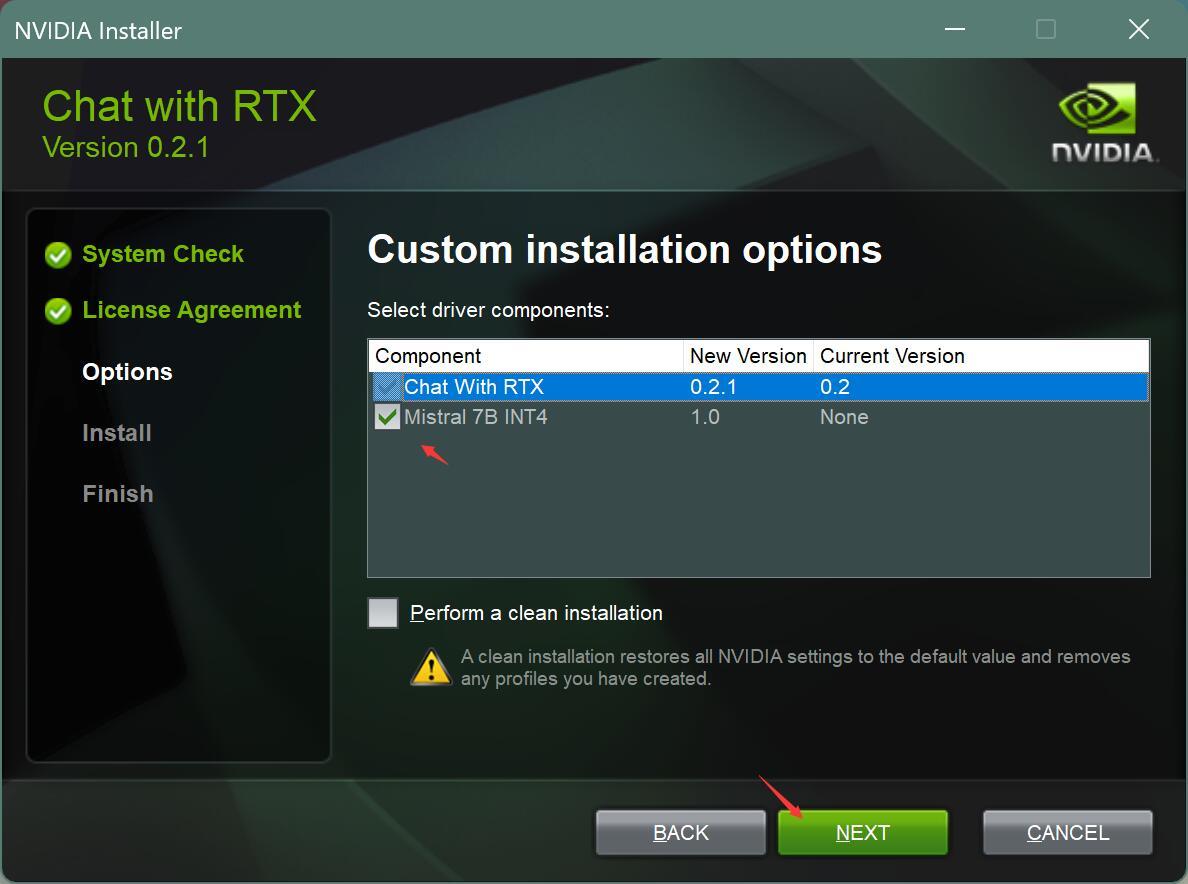Click current version 0.2 cell
The height and width of the screenshot is (884, 1188).
click(835, 387)
